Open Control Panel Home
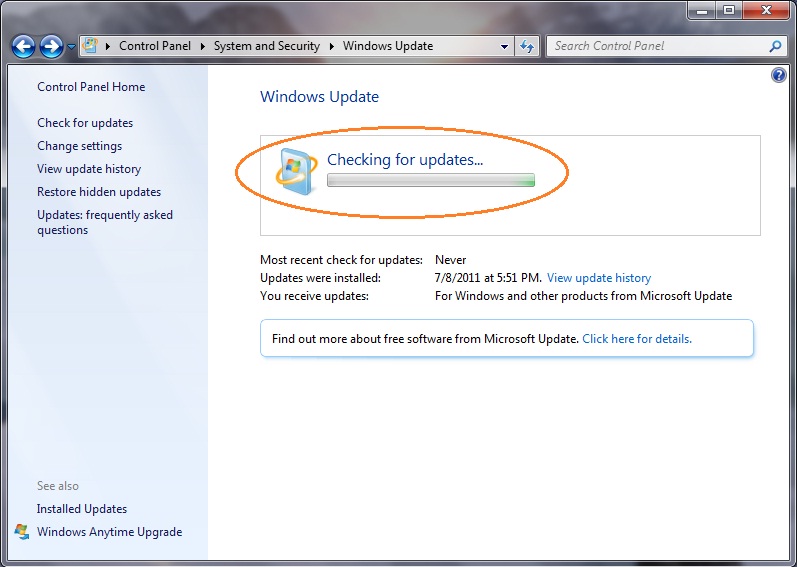This screenshot has width=797, height=567. tap(91, 87)
